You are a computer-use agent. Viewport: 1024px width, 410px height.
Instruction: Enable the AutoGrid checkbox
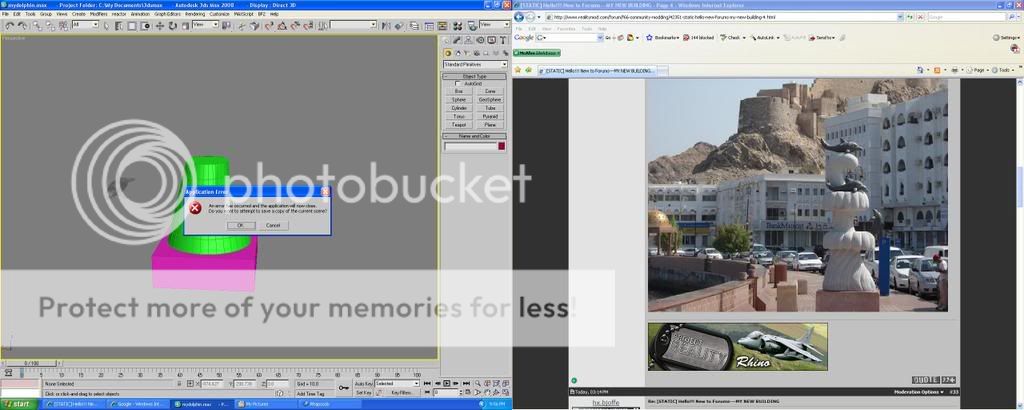point(458,83)
